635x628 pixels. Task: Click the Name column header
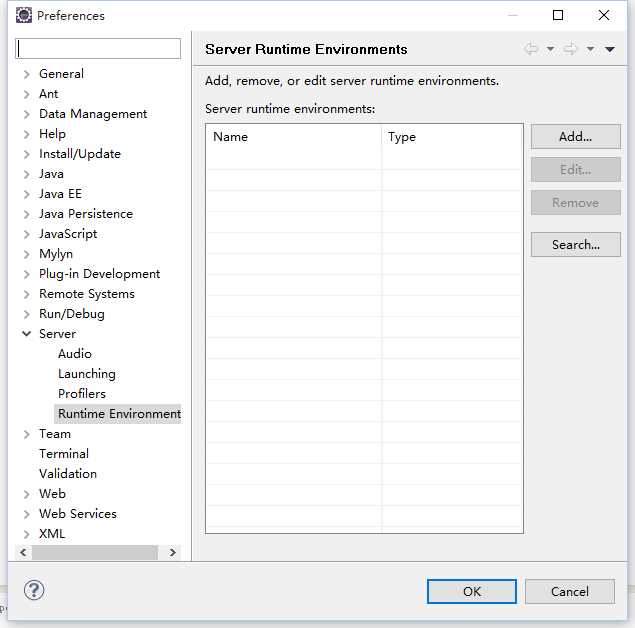coord(293,137)
